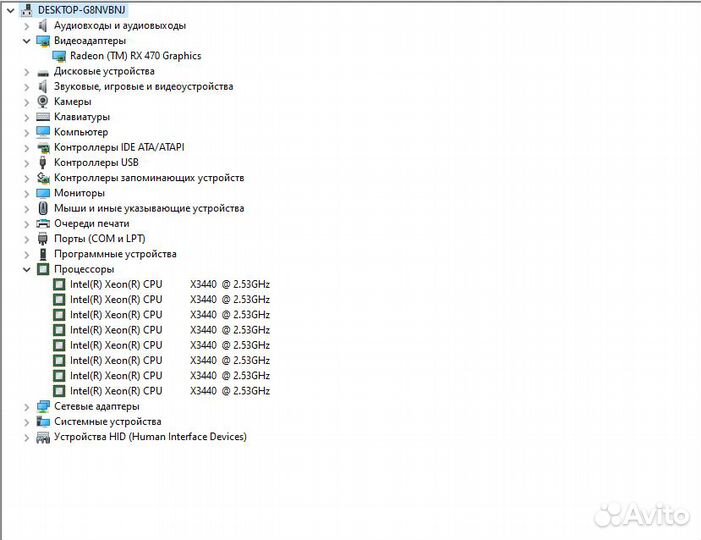
Task: Click the Устройства HID icon
Action: point(43,437)
